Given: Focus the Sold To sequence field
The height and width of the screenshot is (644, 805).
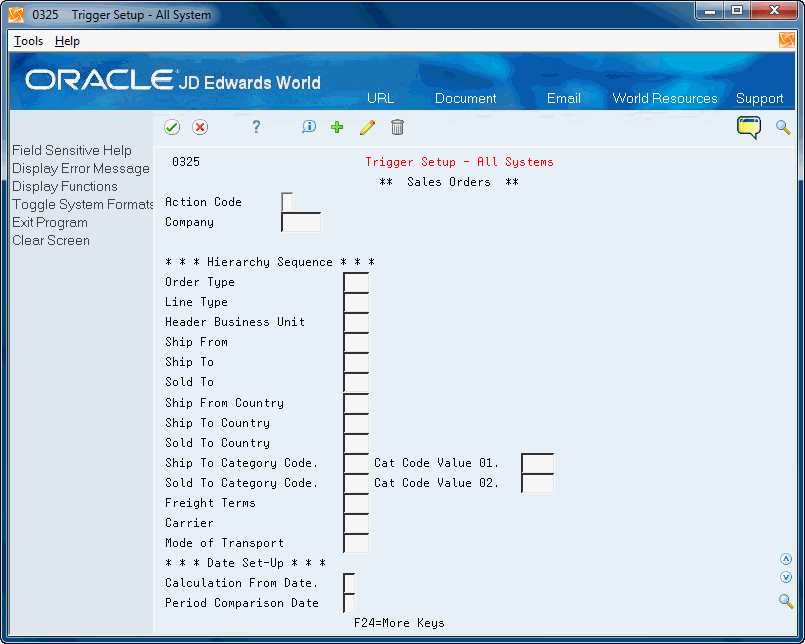Looking at the screenshot, I should click(x=356, y=383).
